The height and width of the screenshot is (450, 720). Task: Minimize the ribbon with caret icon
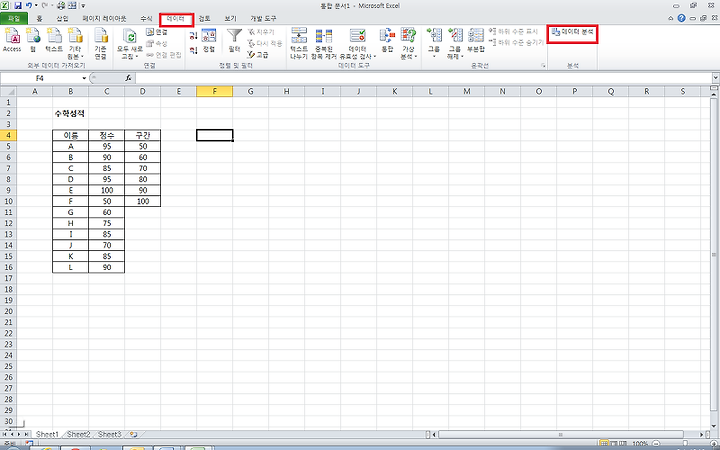671,18
